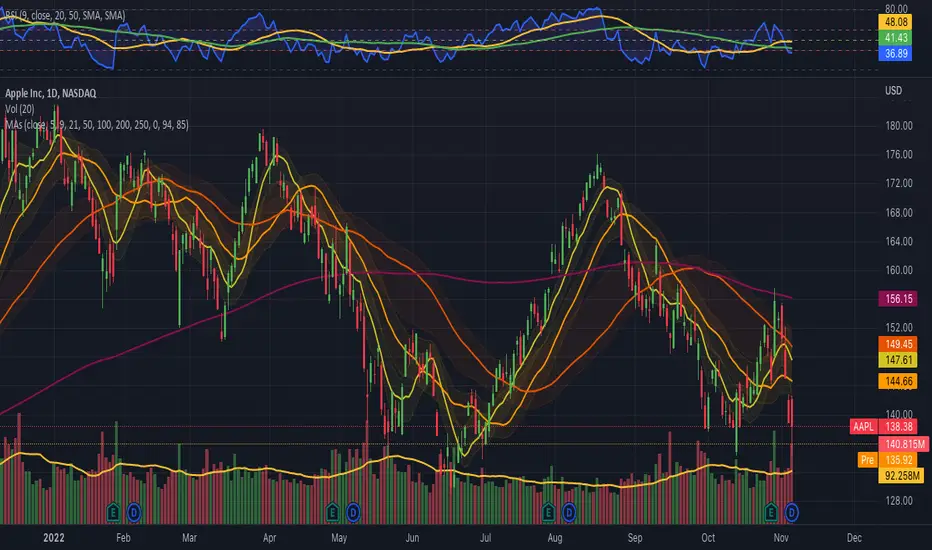Click the Dec label on time axis

pos(854,538)
